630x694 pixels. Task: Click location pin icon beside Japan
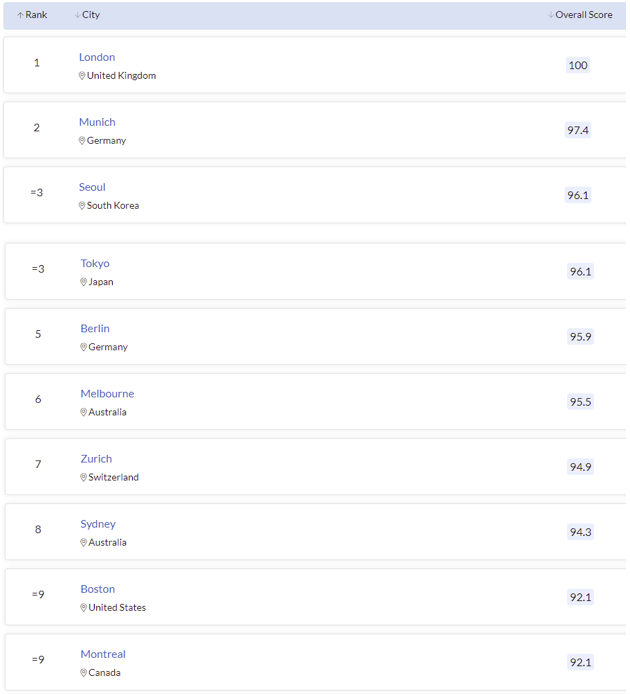[84, 282]
